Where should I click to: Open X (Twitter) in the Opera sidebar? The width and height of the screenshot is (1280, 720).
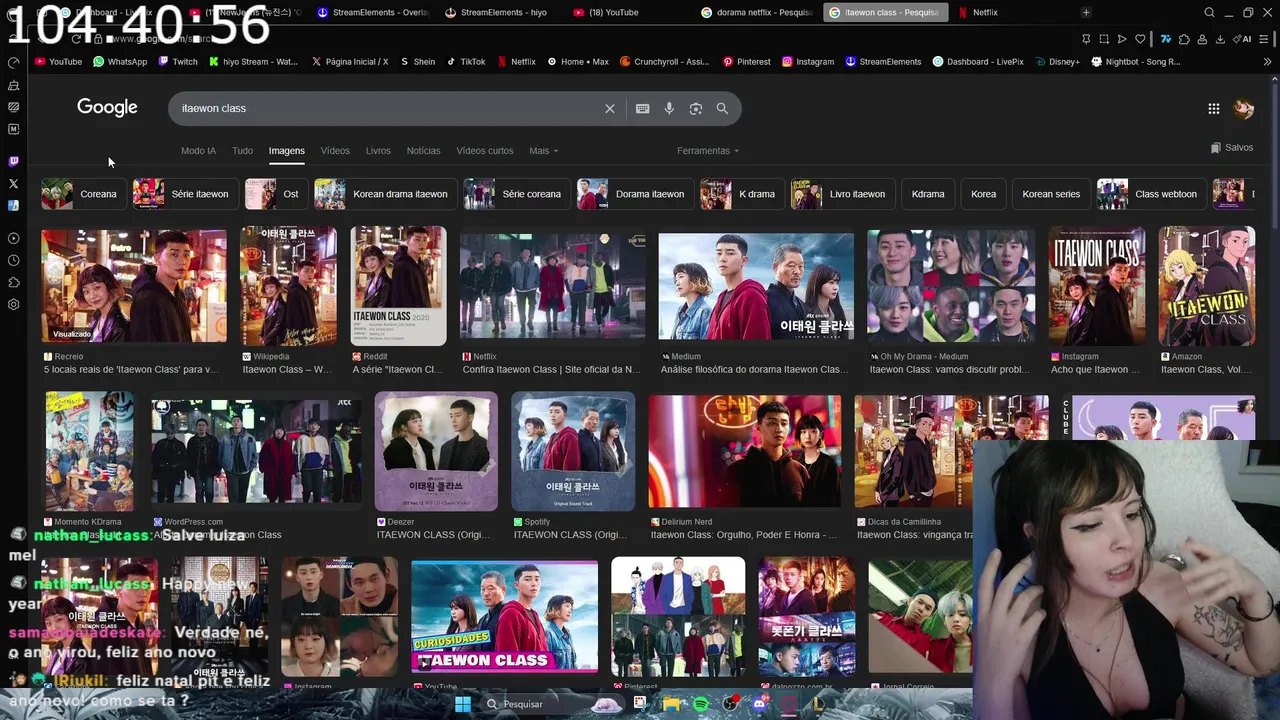13,183
